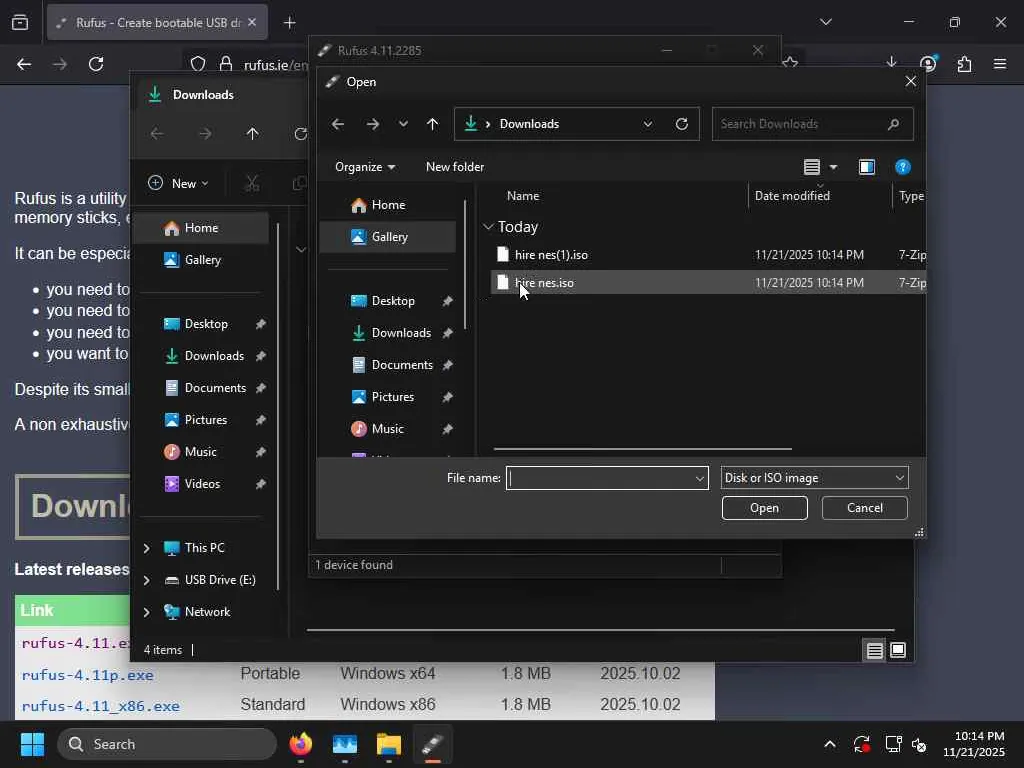
Task: Open Firefox extensions menu
Action: click(965, 63)
